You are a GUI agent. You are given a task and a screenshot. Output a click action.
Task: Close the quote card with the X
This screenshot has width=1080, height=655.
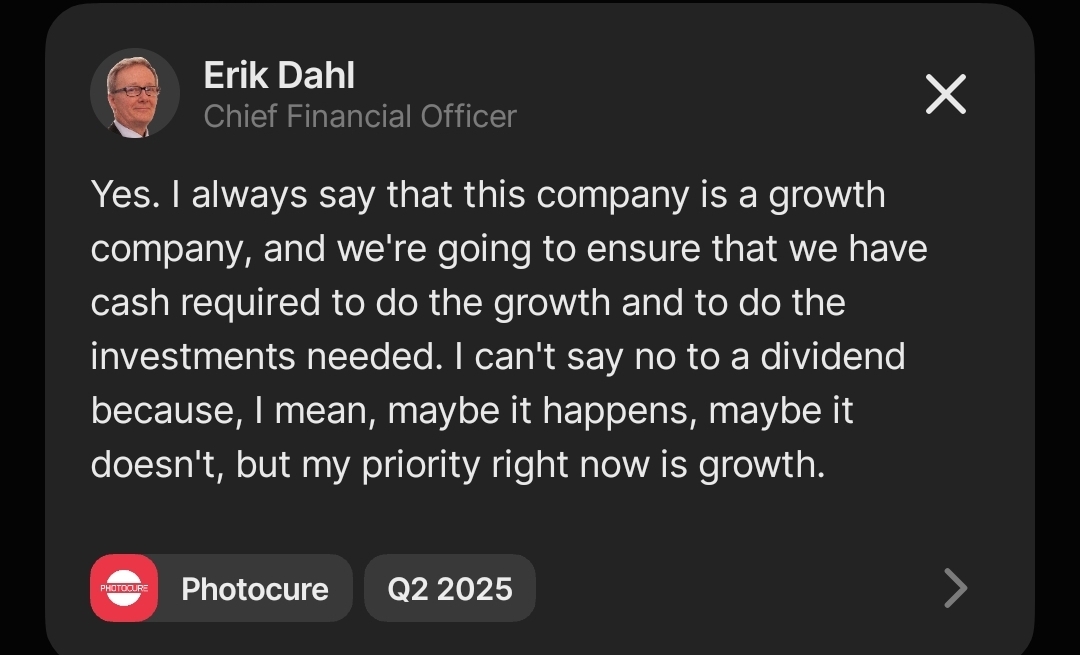945,94
